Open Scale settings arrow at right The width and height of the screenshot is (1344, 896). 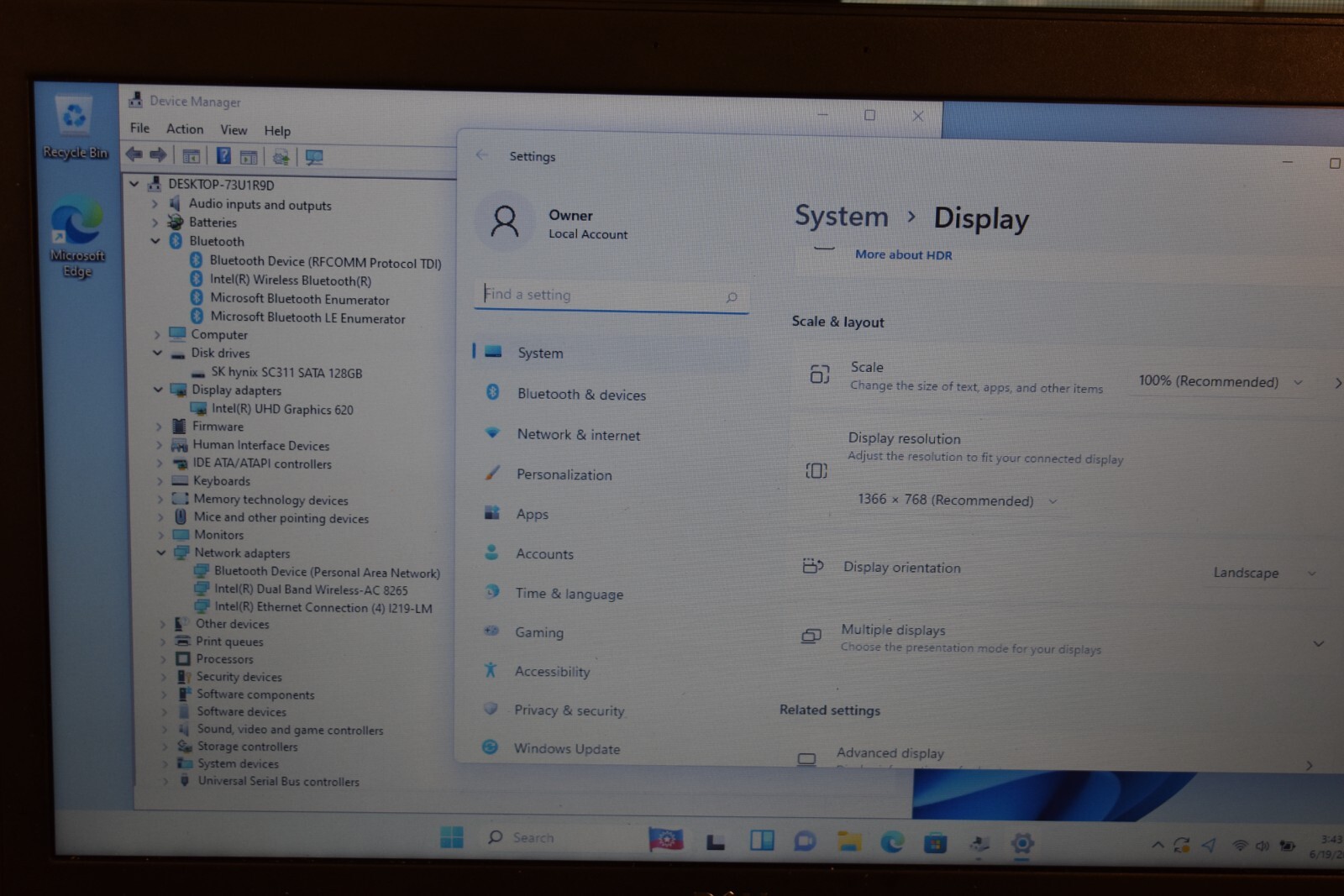tap(1337, 382)
